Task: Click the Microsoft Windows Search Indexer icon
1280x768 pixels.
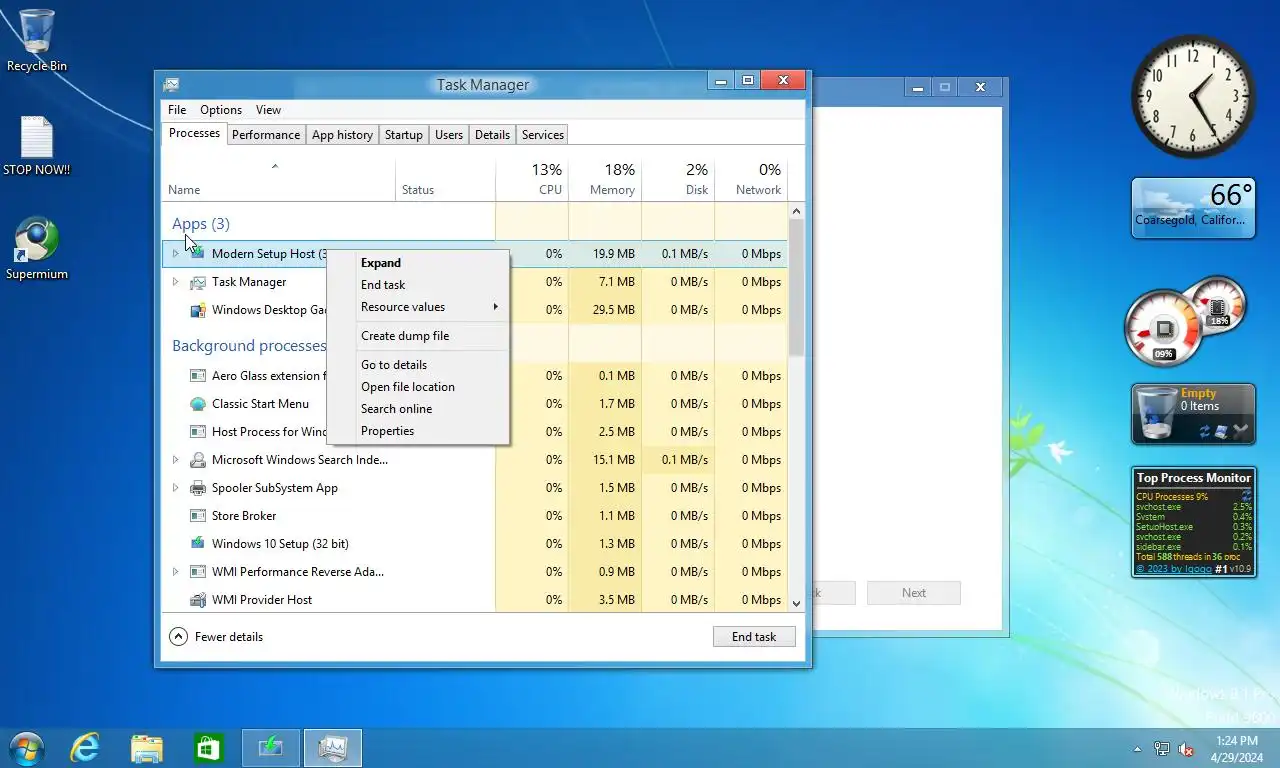Action: point(197,460)
